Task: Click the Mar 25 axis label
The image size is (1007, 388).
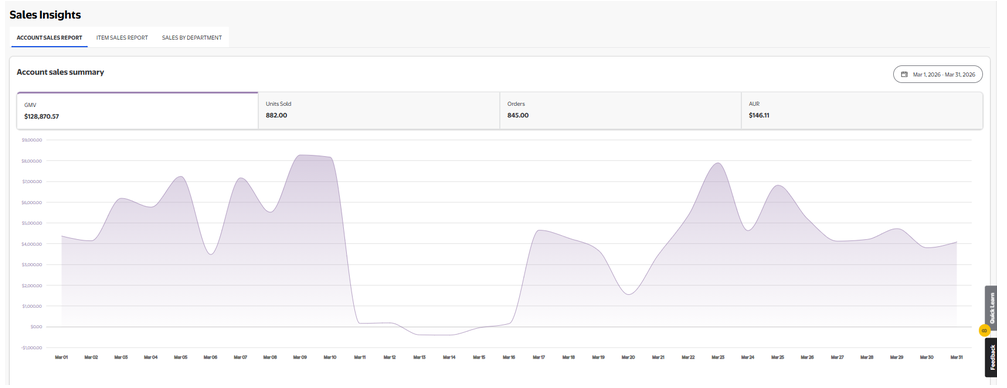Action: click(x=778, y=357)
